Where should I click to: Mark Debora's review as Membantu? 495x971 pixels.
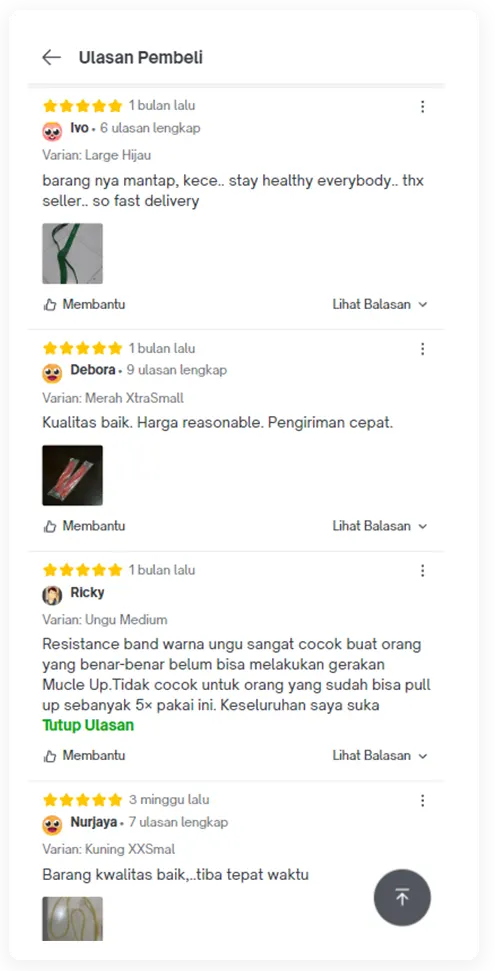(84, 526)
